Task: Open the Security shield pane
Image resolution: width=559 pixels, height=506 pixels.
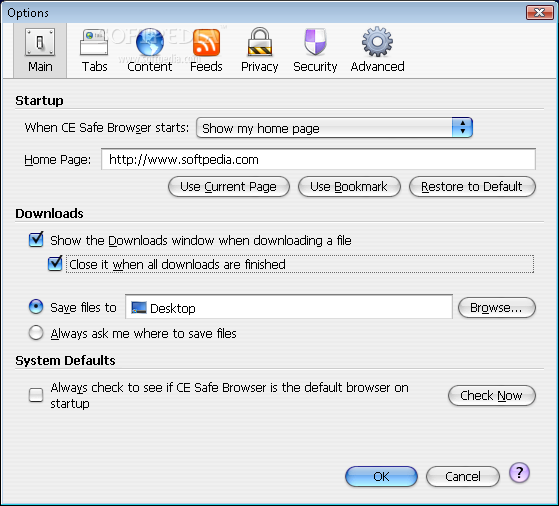Action: coord(315,50)
